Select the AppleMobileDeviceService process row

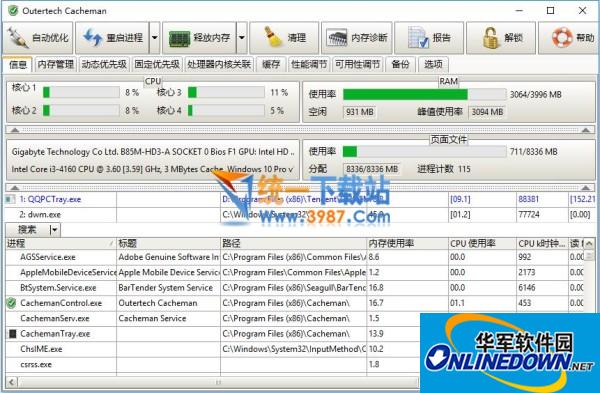(295, 272)
